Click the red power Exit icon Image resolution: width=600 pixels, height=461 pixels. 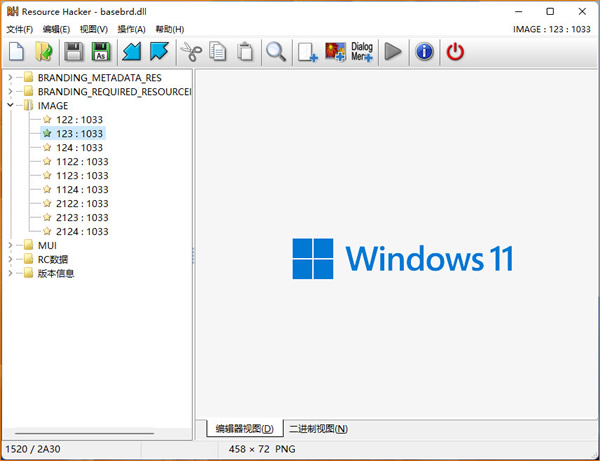click(455, 52)
